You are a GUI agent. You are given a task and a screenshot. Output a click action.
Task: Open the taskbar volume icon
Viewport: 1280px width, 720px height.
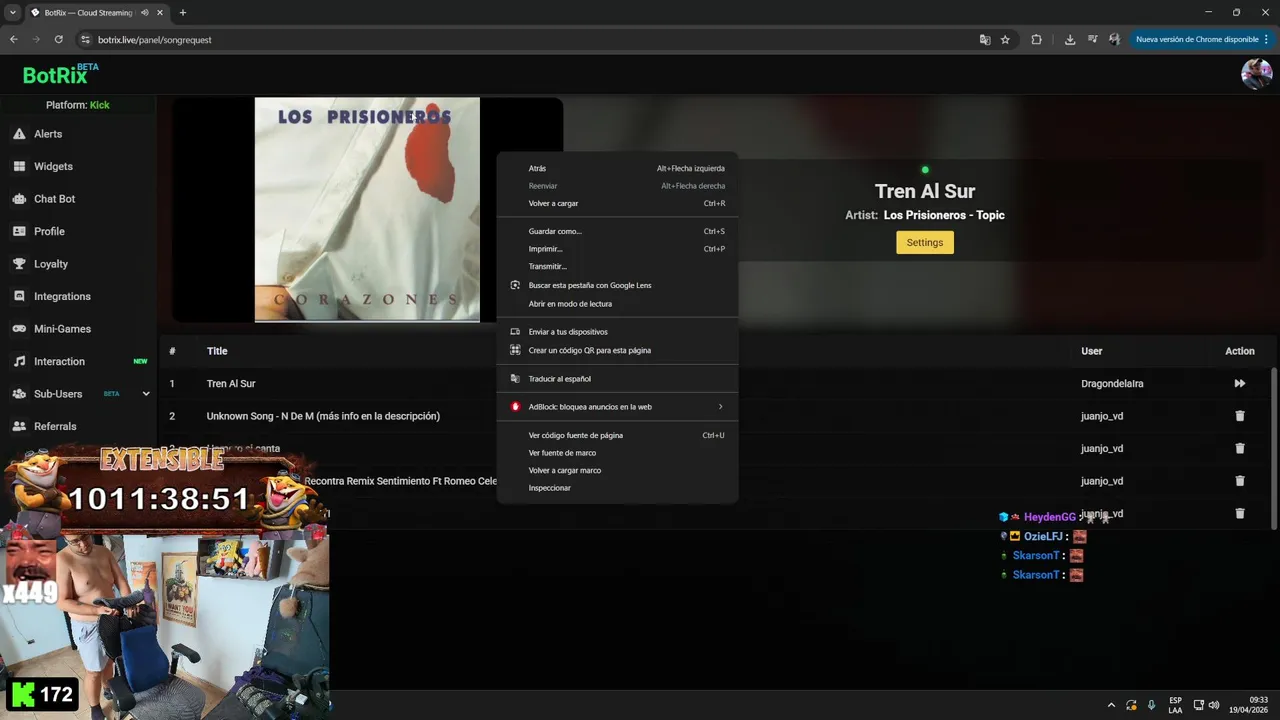(1214, 705)
